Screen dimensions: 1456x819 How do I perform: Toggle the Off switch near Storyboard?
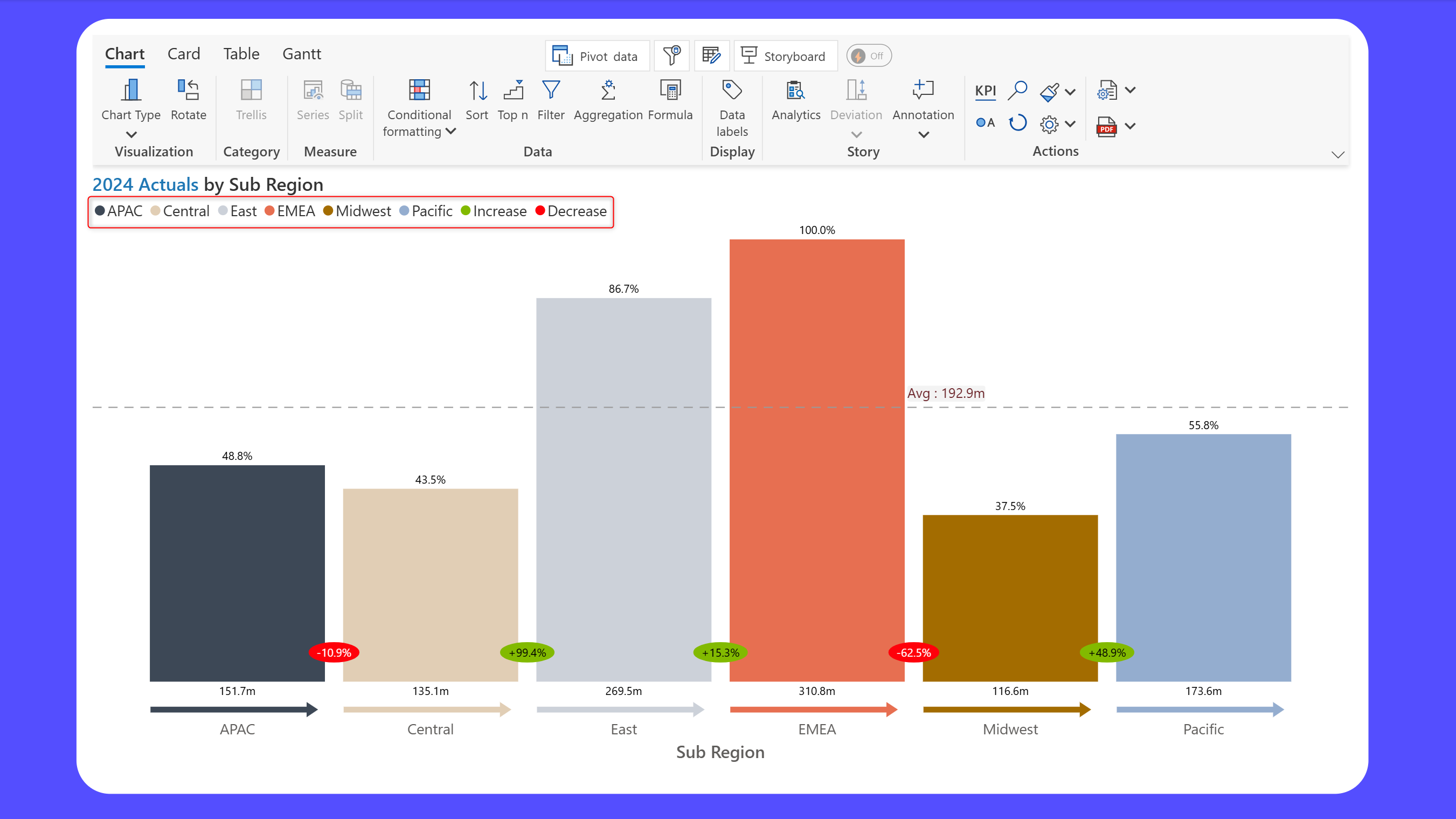(x=869, y=56)
